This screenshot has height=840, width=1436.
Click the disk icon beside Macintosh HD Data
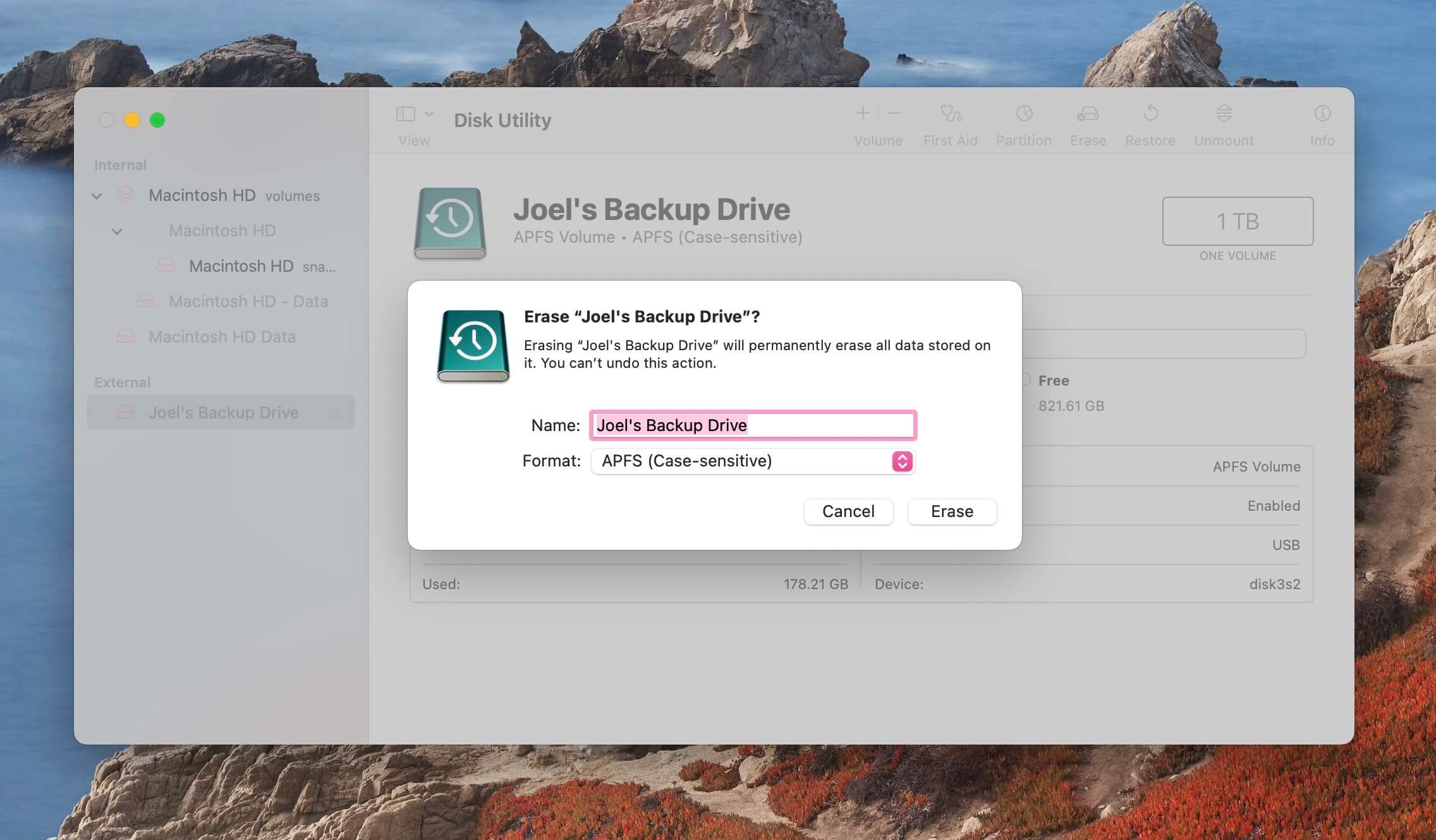[x=126, y=336]
